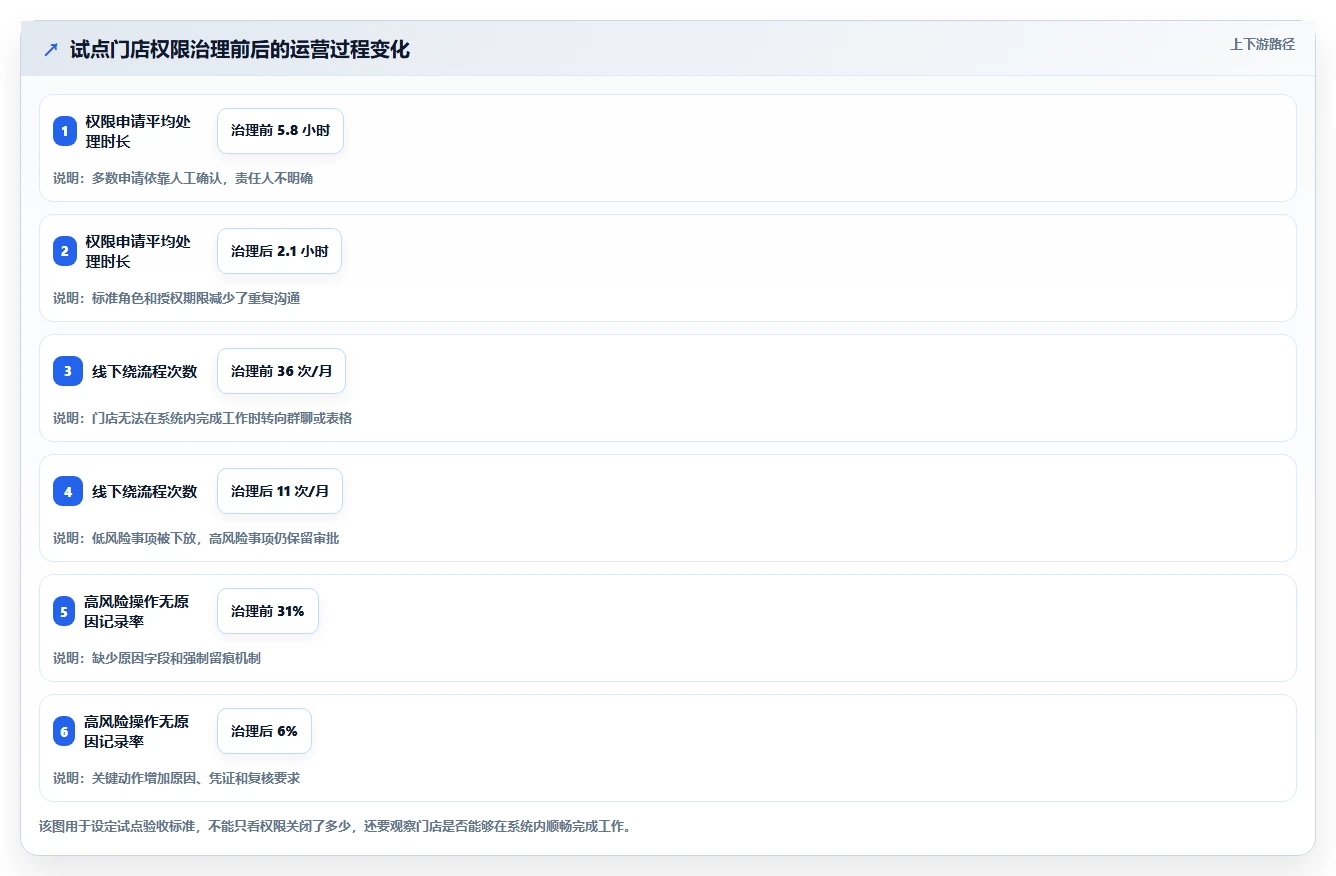Click 线下绕流程次数 label in step 3
Viewport: 1336px width, 876px height.
(145, 371)
